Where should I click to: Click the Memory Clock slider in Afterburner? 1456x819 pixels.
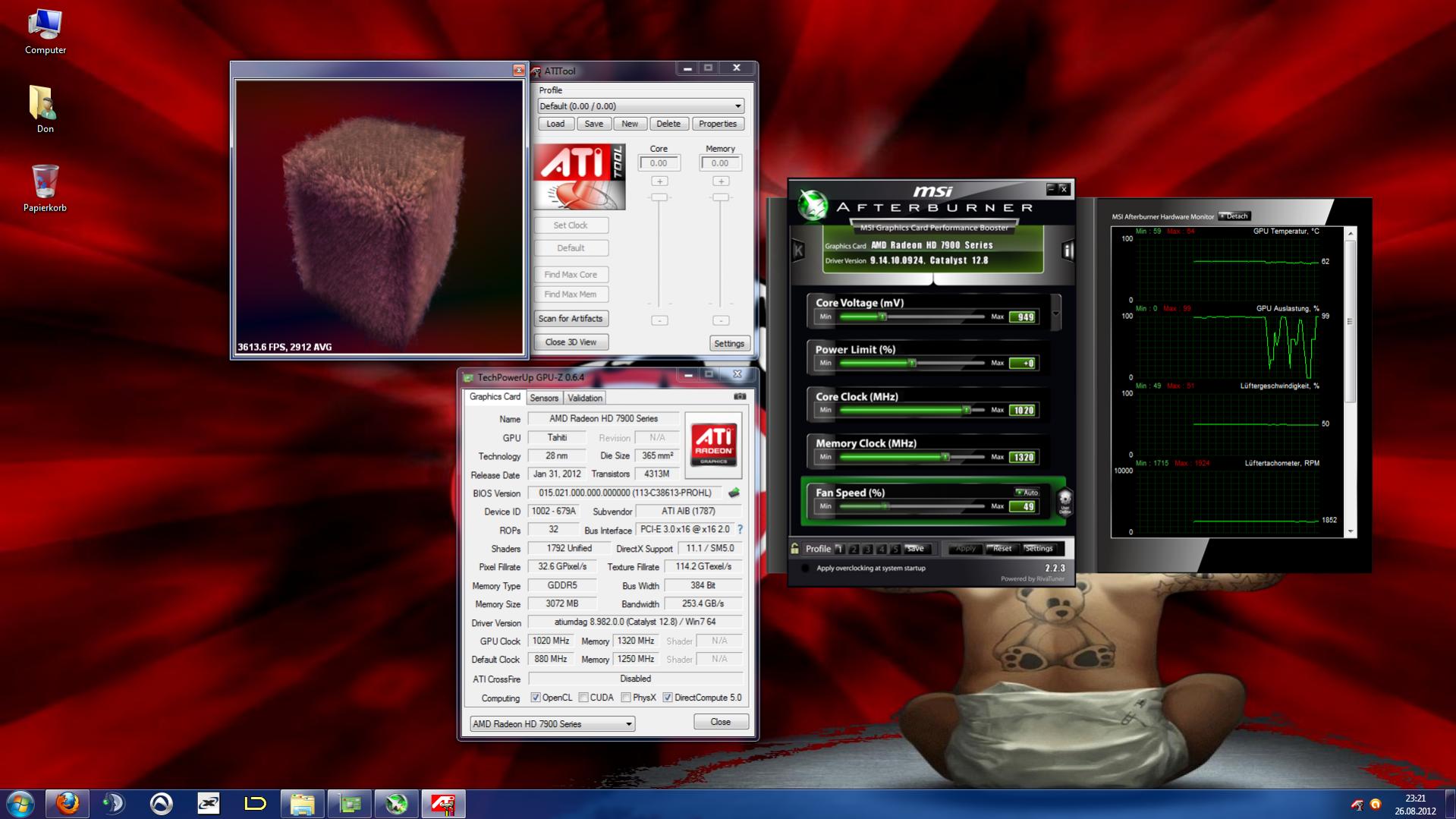tap(912, 457)
